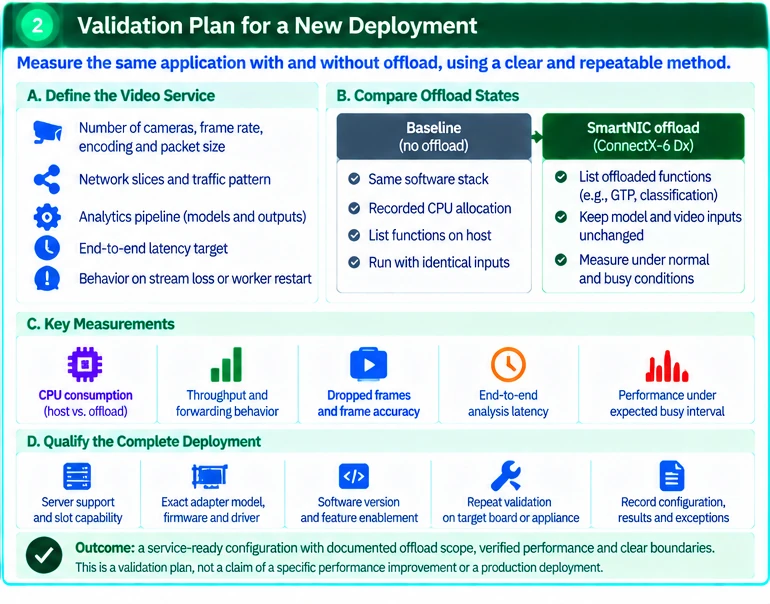
Task: Click the arrow between Baseline and SmartNIC offload
Action: click(x=537, y=137)
